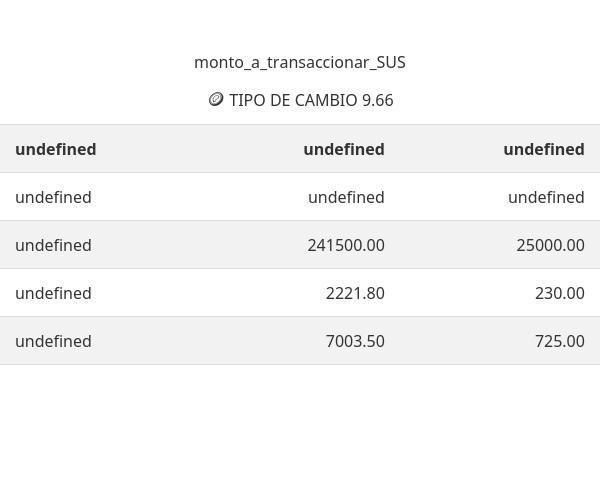
Task: Click the right cell of the all-undefined body row
Action: coord(546,197)
